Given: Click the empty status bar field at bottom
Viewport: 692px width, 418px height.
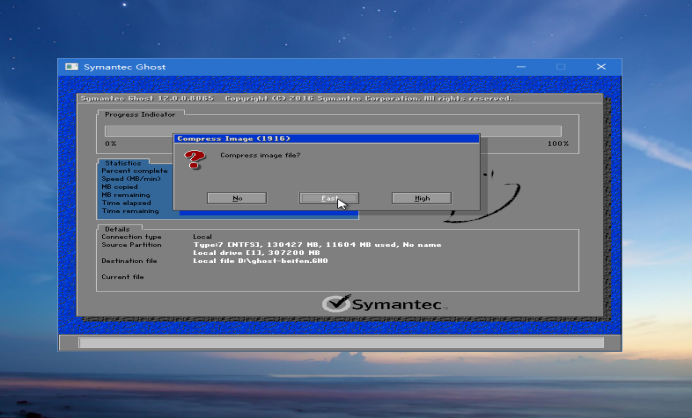Looking at the screenshot, I should click(341, 343).
